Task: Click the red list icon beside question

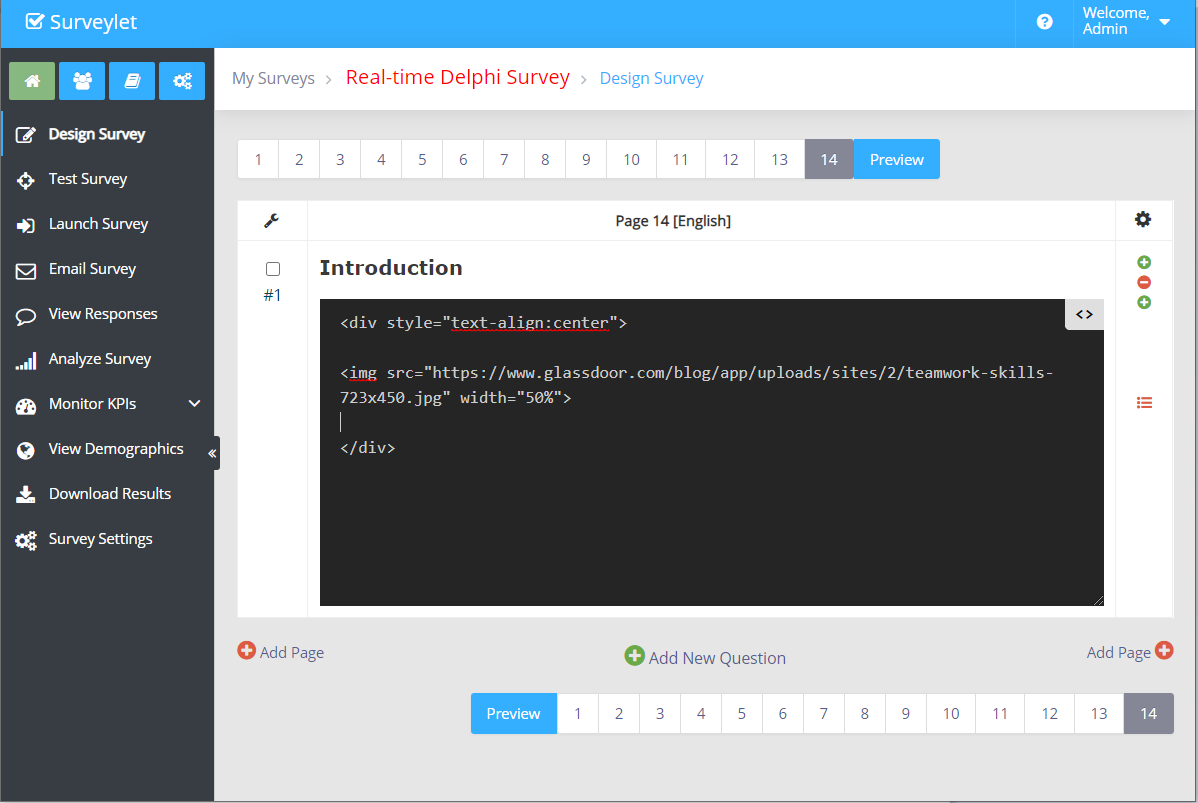Action: coord(1144,403)
